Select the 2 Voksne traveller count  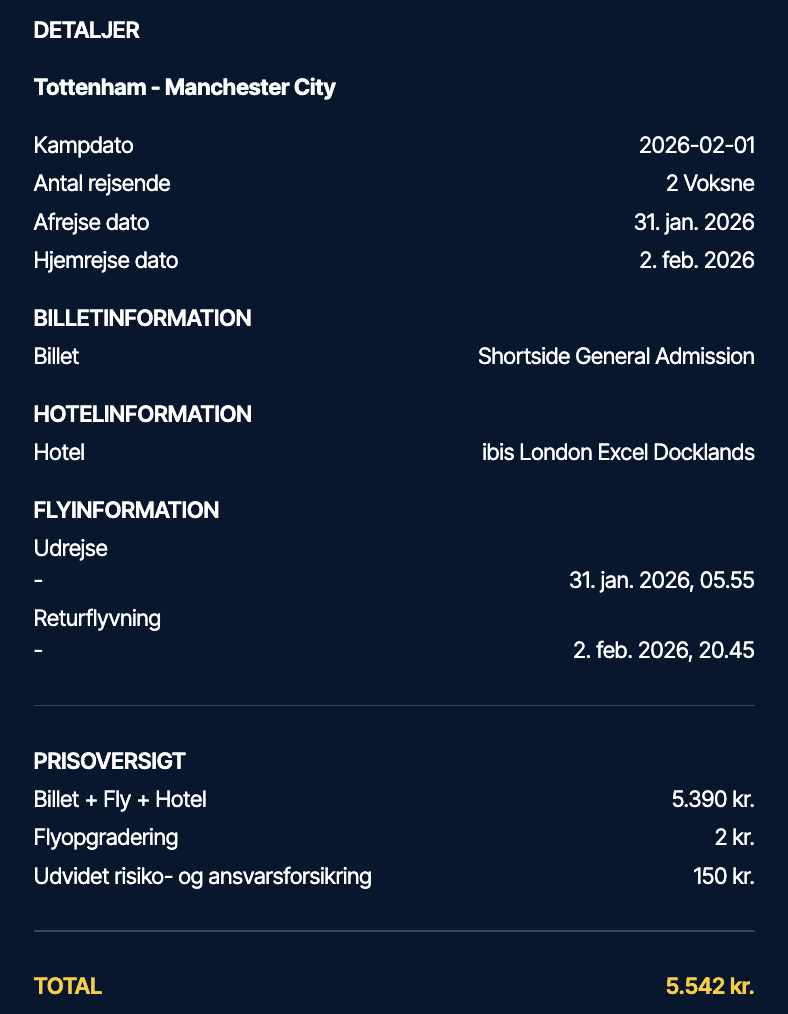click(710, 183)
